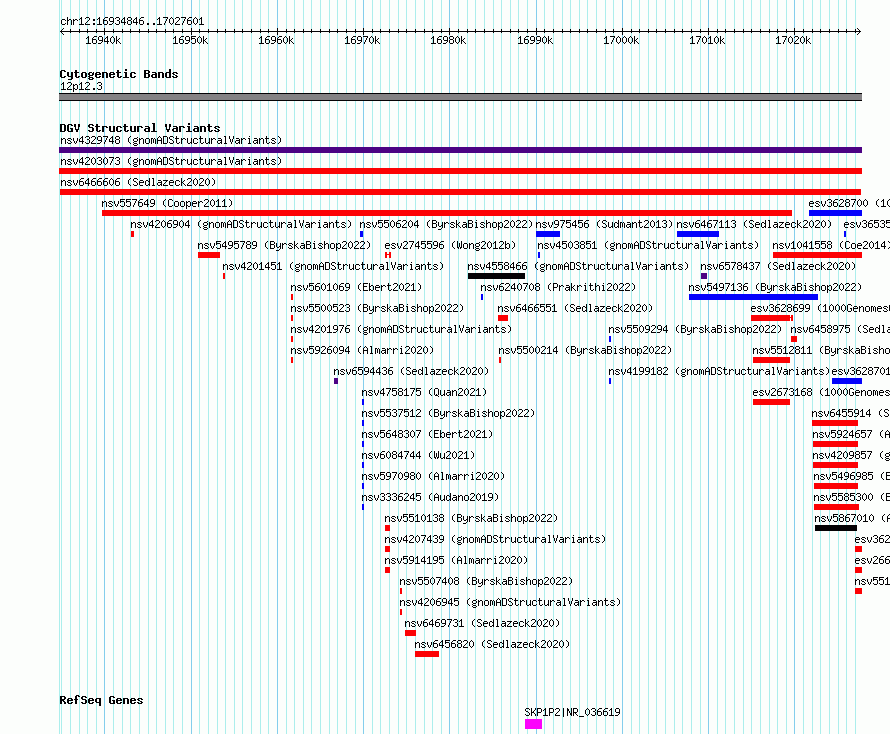Click nsv5507408 (ByrskaBishop2022) label
Screen dimensions: 890x734
(486, 581)
